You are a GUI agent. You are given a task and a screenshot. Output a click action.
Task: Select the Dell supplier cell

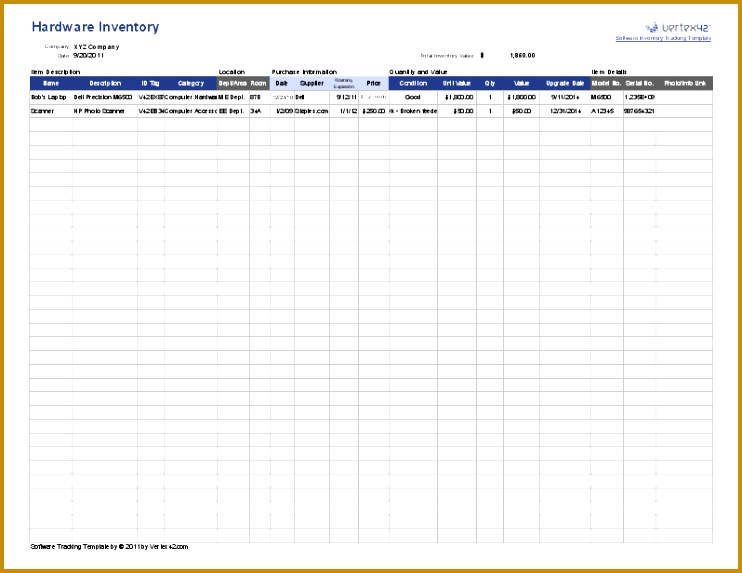point(312,97)
